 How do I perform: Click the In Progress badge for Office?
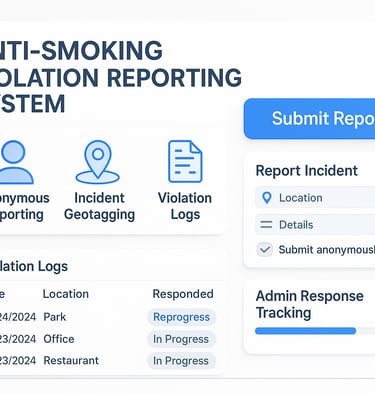click(x=181, y=339)
